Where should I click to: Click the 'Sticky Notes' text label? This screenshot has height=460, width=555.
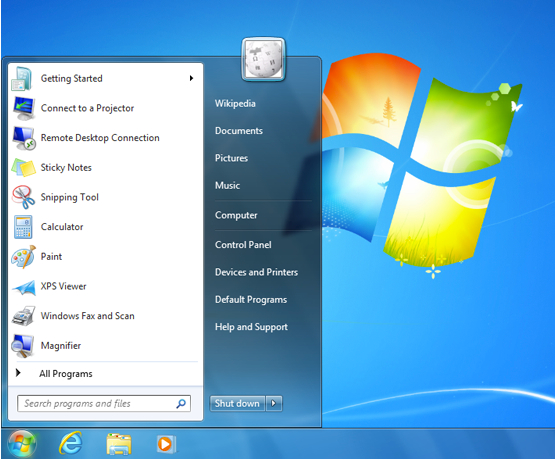tap(66, 168)
